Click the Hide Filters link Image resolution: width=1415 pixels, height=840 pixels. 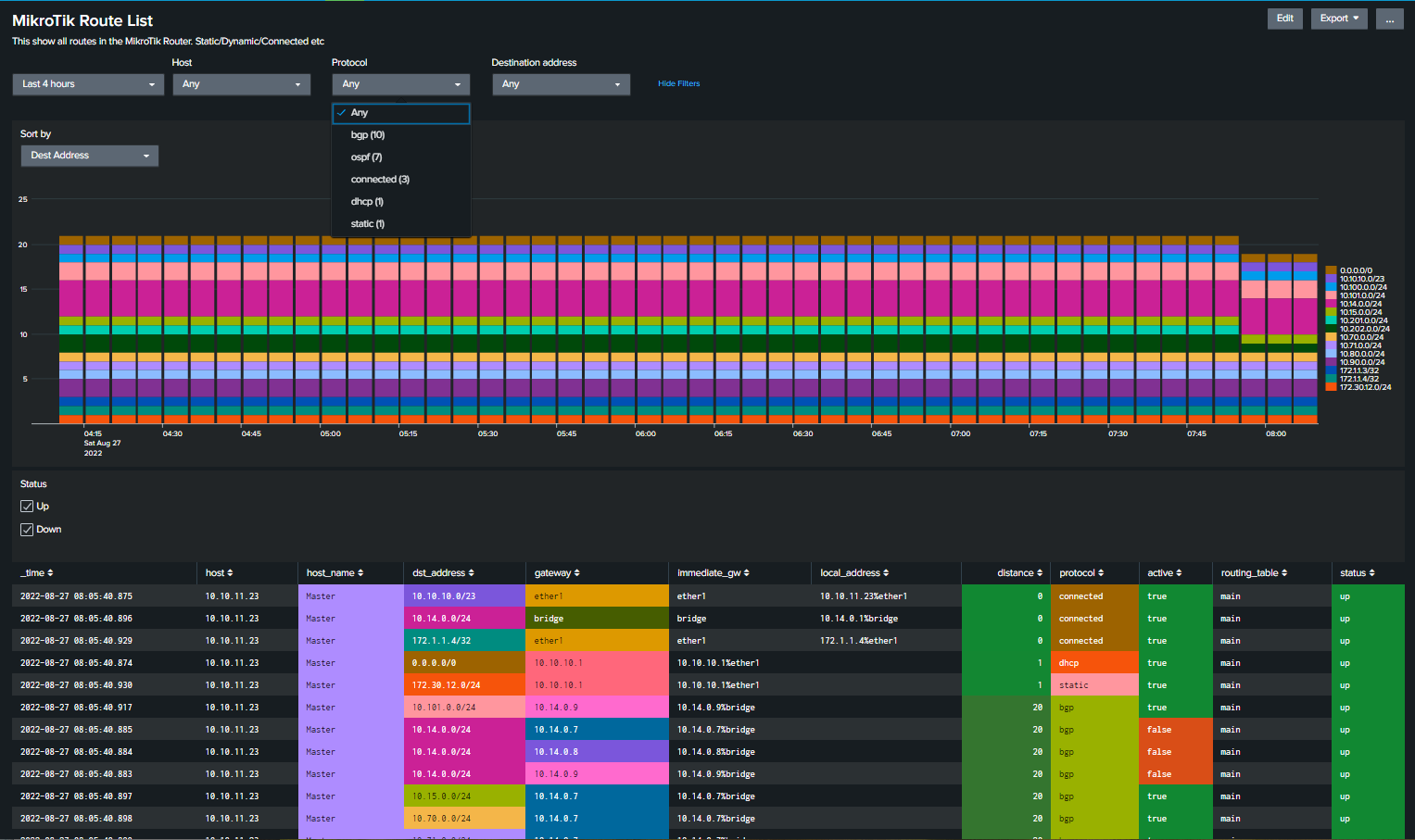[678, 83]
